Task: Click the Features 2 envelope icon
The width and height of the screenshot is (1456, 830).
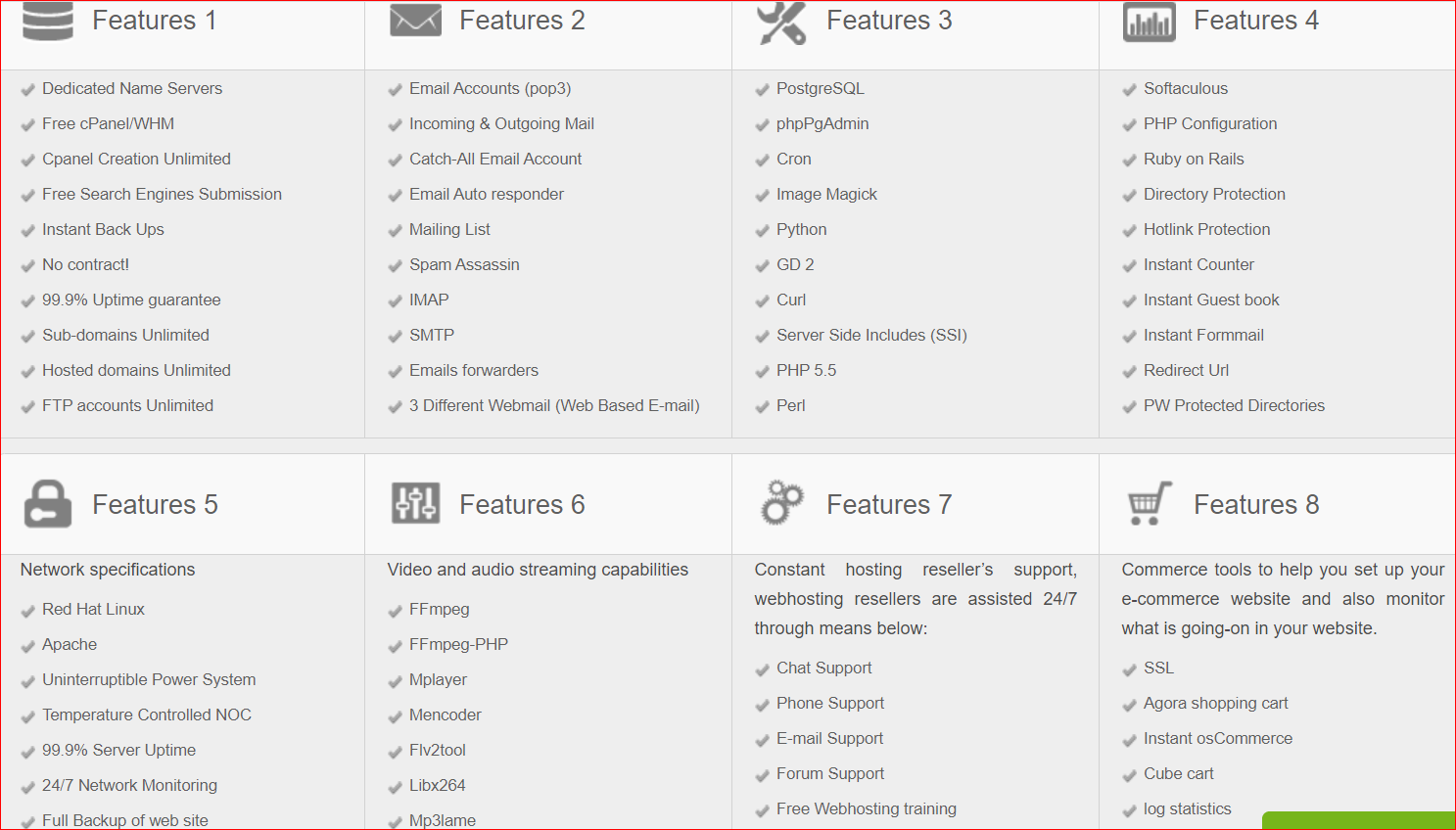Action: [415, 20]
